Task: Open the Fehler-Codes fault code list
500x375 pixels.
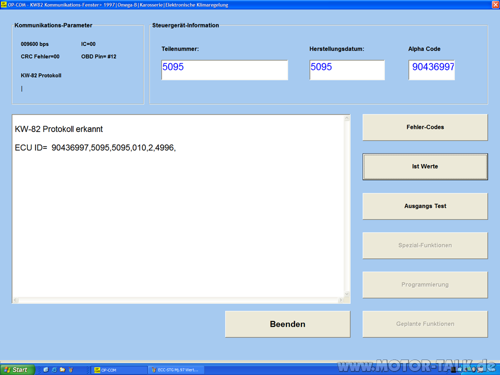Action: pyautogui.click(x=425, y=127)
